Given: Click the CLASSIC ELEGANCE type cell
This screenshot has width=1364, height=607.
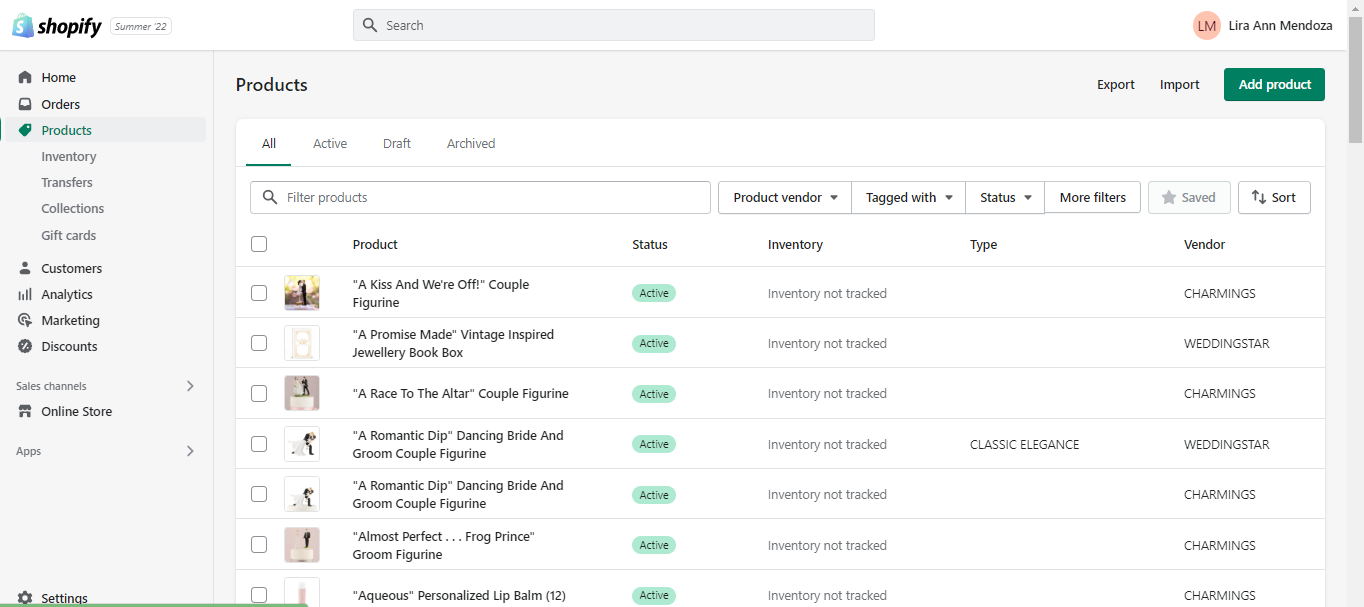Looking at the screenshot, I should (1025, 444).
